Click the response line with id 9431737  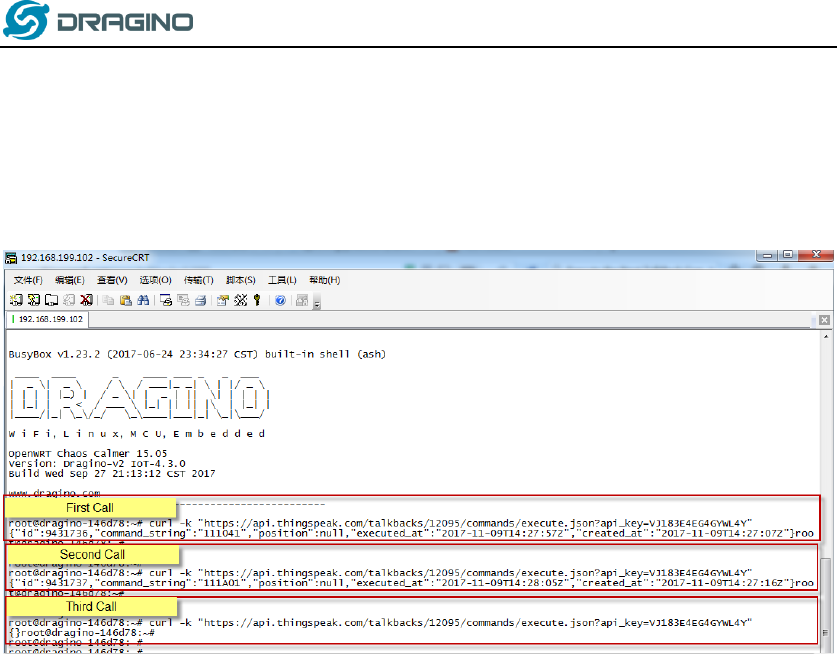[411, 583]
